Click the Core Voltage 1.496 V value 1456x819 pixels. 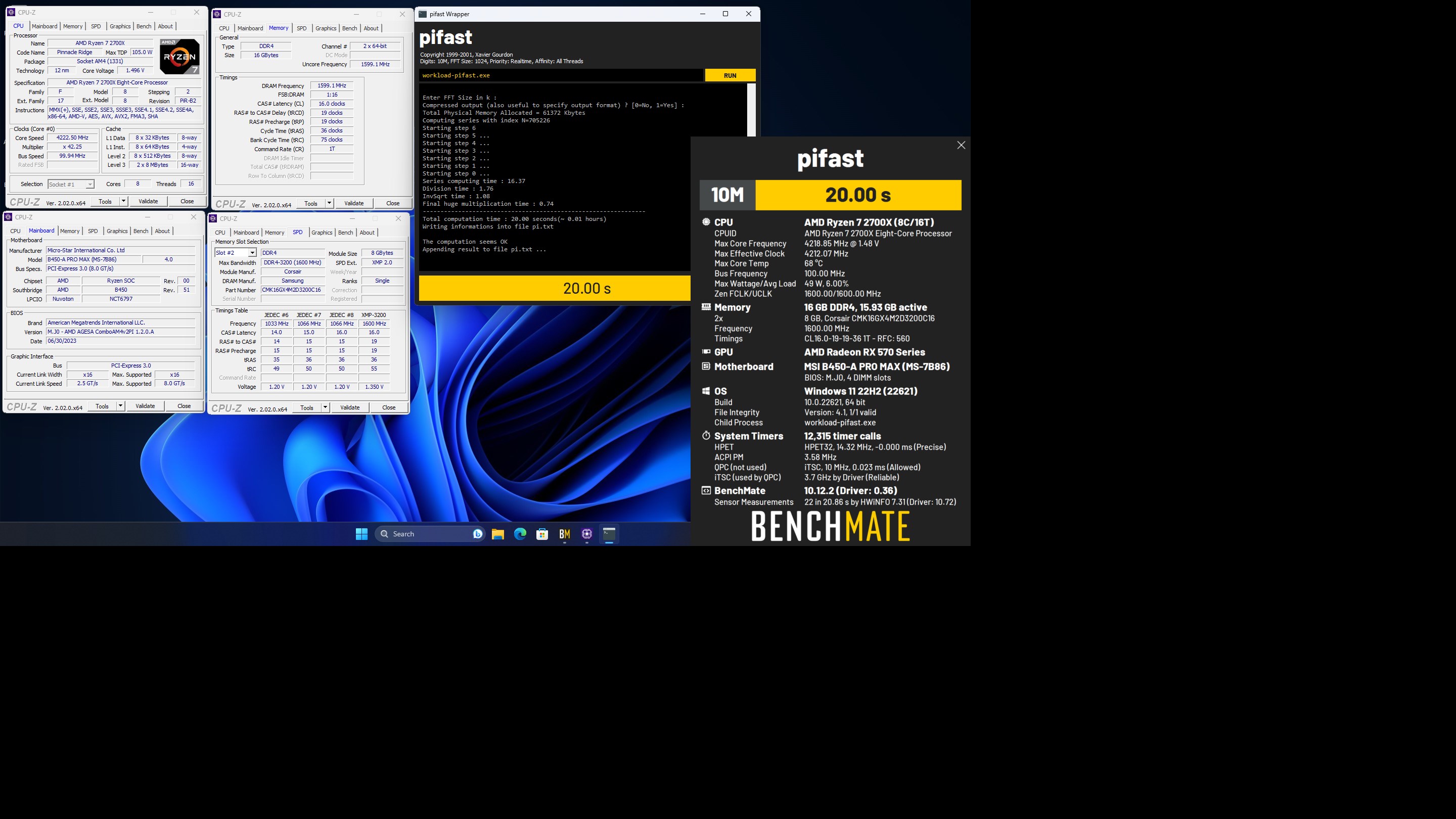pos(135,71)
